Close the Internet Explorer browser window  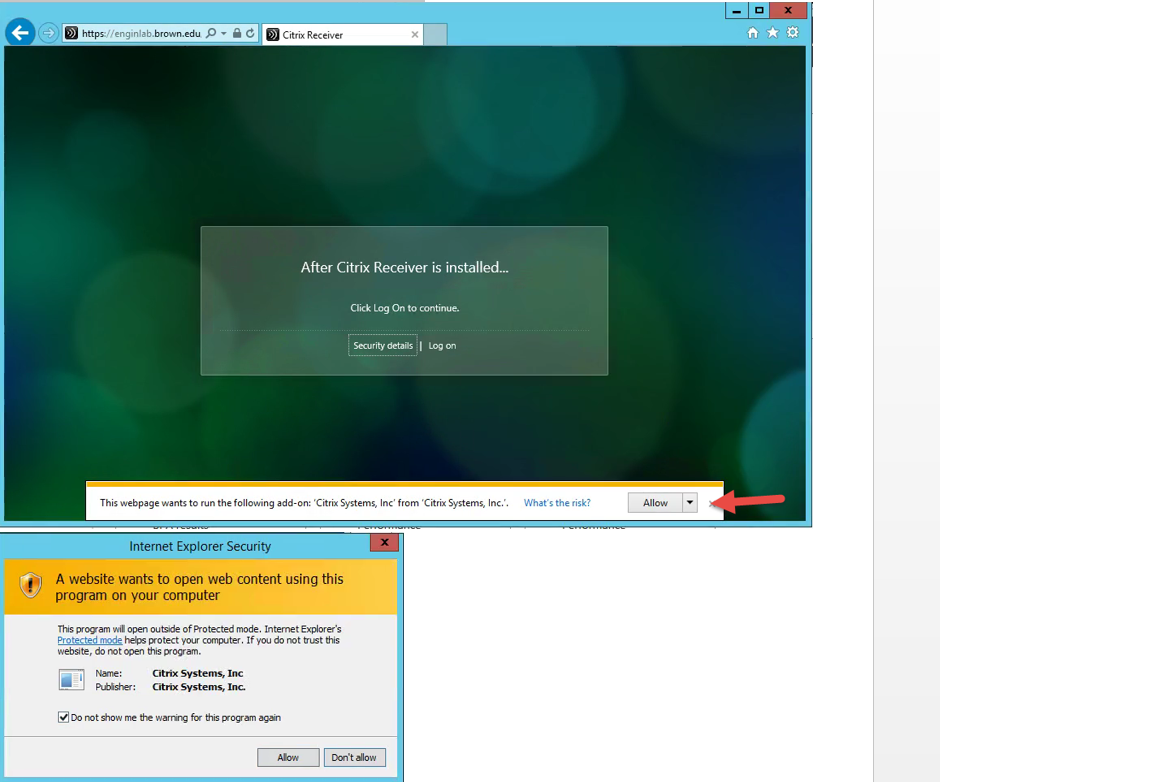[788, 10]
